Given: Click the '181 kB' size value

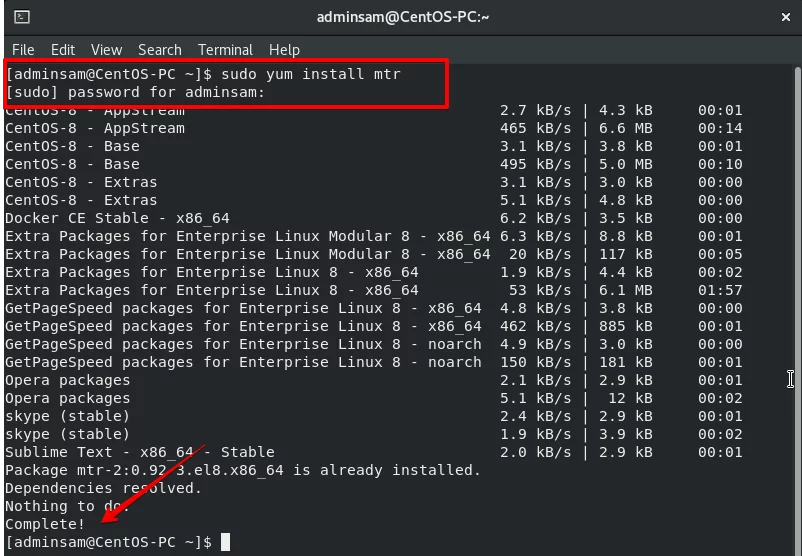Looking at the screenshot, I should [x=626, y=362].
